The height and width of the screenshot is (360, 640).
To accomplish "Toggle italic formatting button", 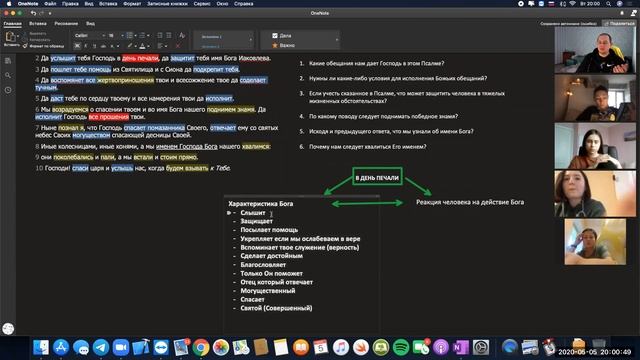I will [86, 46].
